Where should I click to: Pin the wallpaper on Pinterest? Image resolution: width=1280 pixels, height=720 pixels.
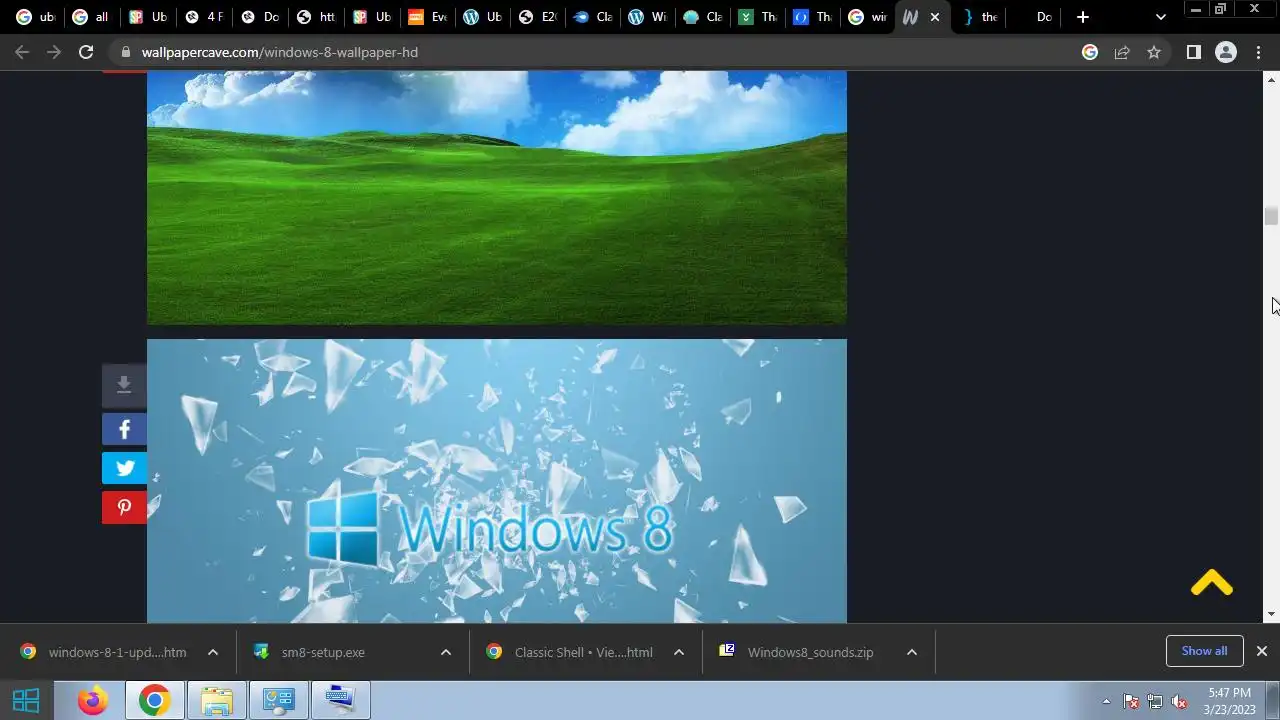point(124,507)
